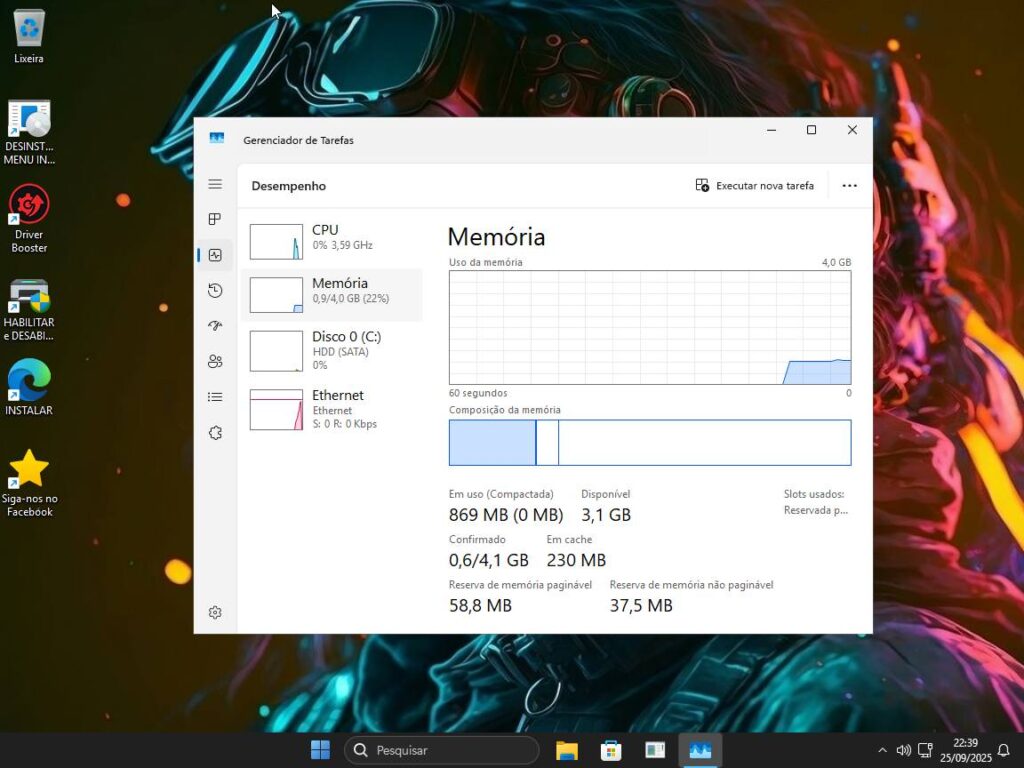Click Executar nova tarefa button
The height and width of the screenshot is (768, 1024).
pos(755,186)
